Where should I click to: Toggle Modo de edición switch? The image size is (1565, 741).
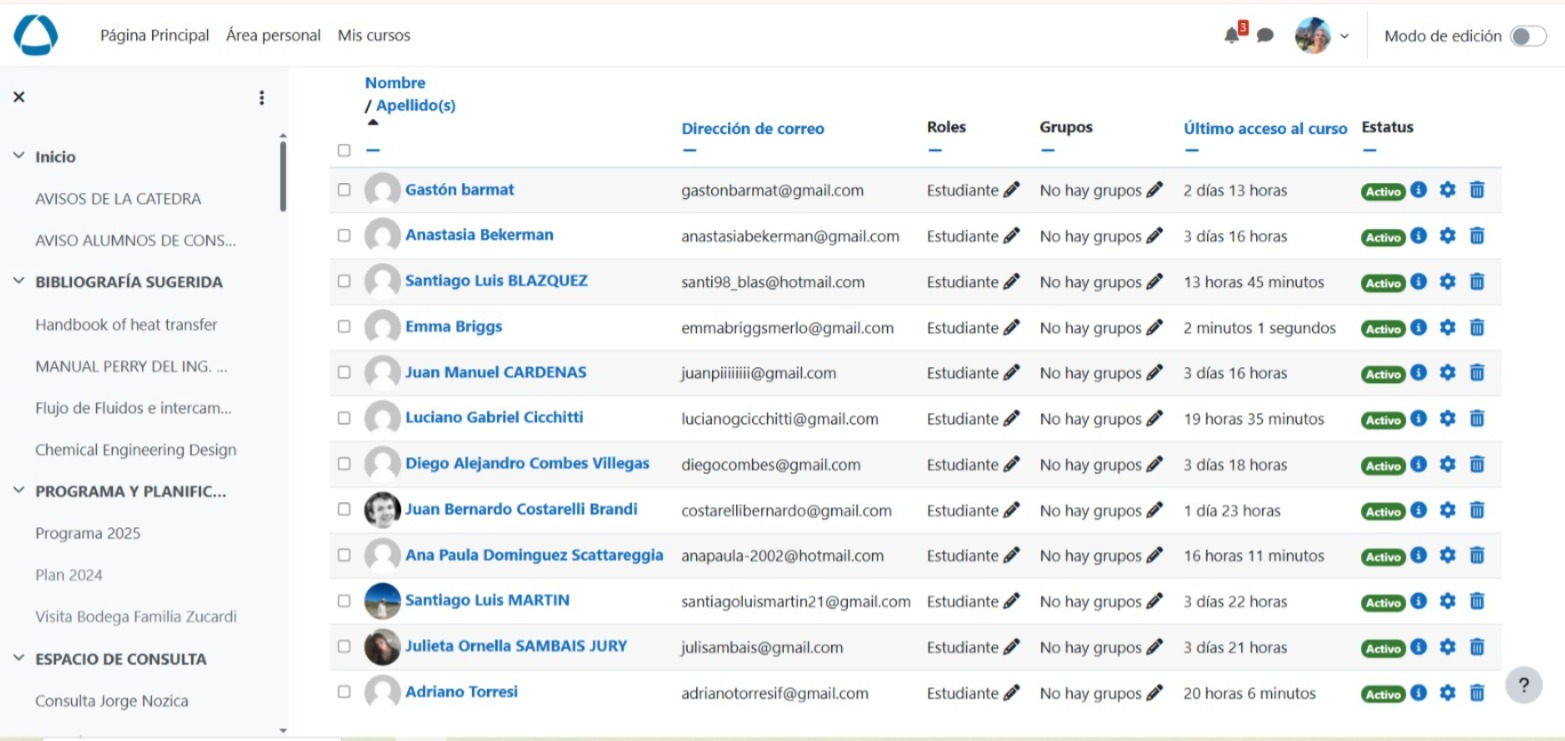[1527, 36]
